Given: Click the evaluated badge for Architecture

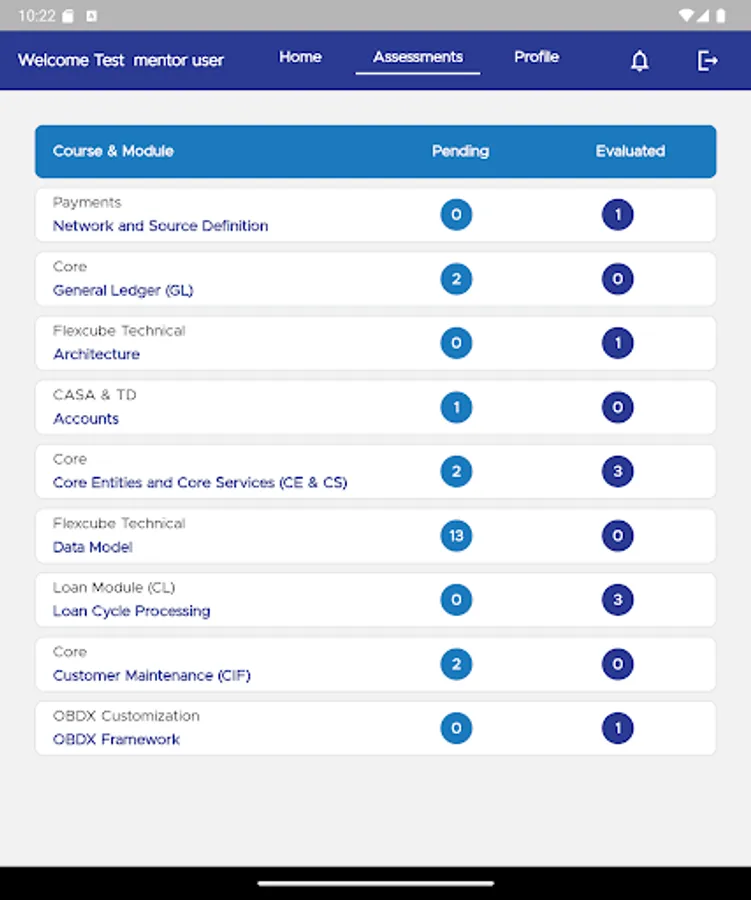Looking at the screenshot, I should coord(617,343).
